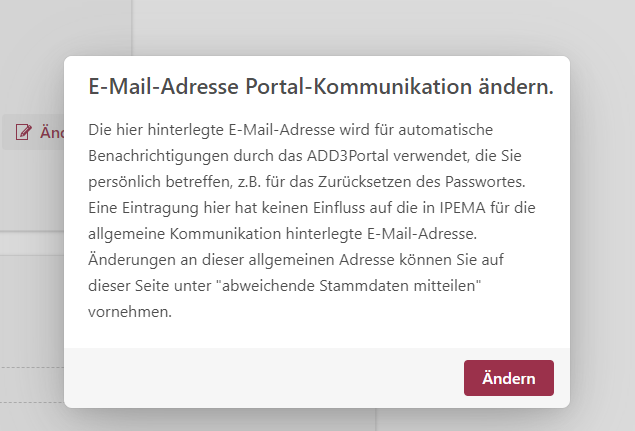
Task: Click the dark red Ändern button
Action: tap(508, 379)
